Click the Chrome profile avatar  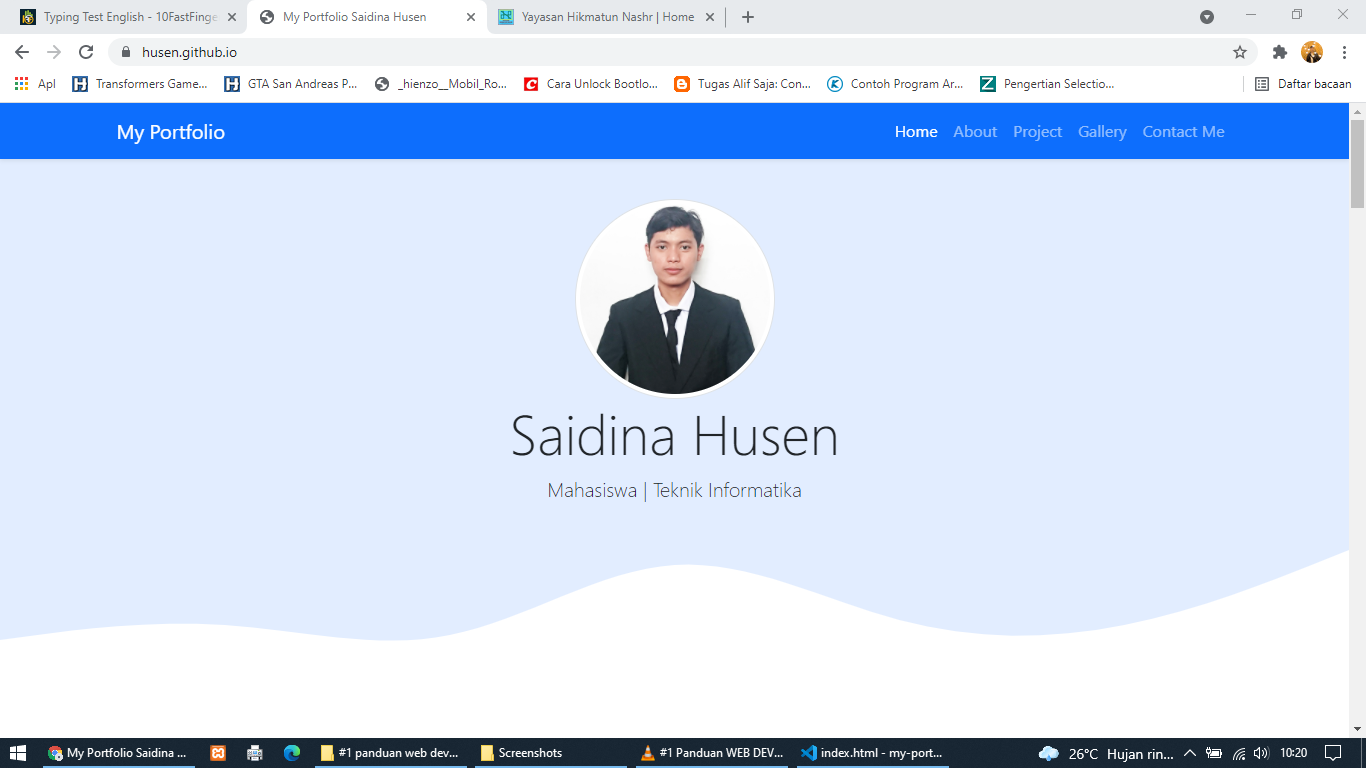point(1312,52)
